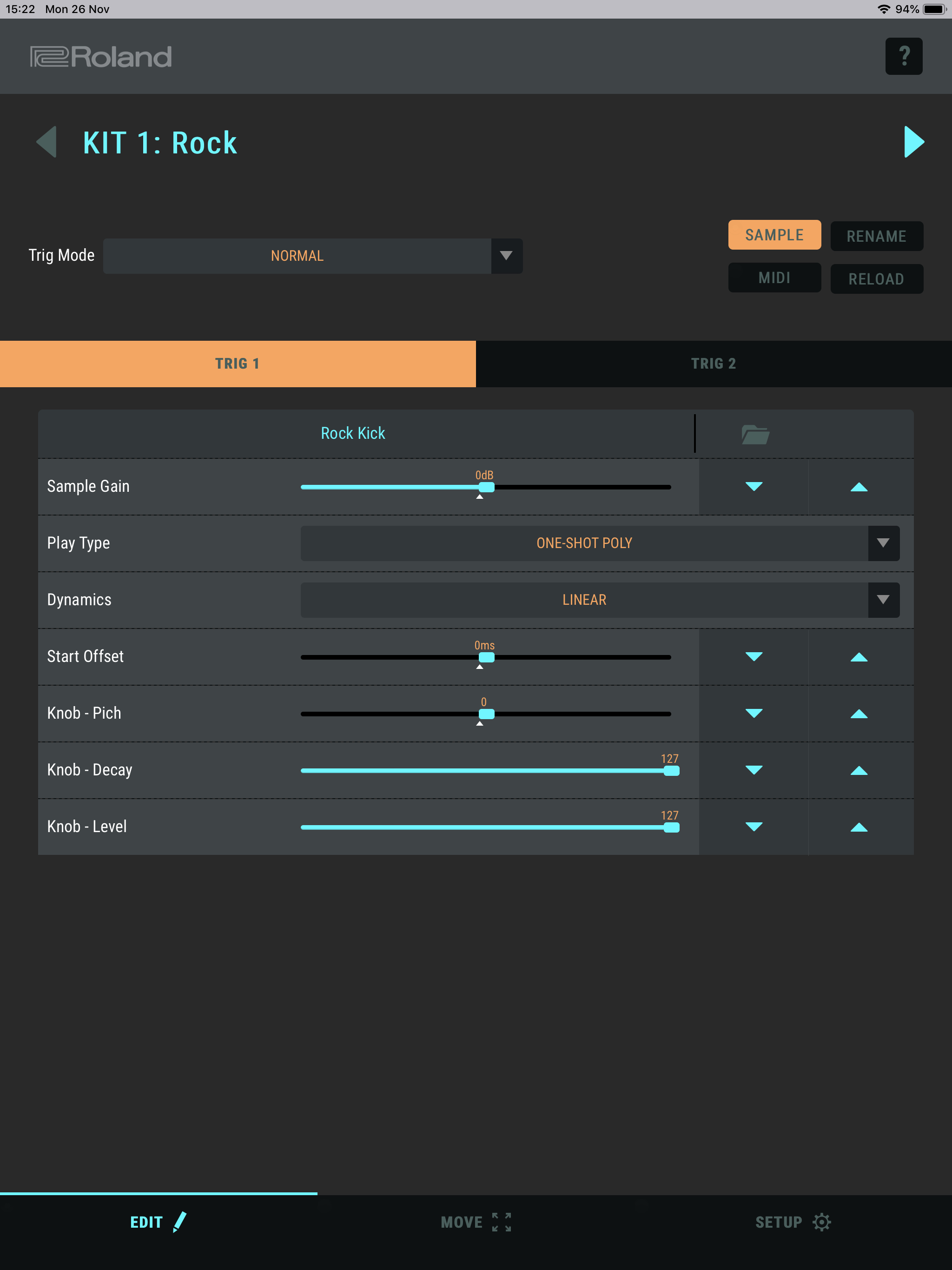The width and height of the screenshot is (952, 1270).
Task: Open the SETUP tab at bottom
Action: (x=793, y=1222)
